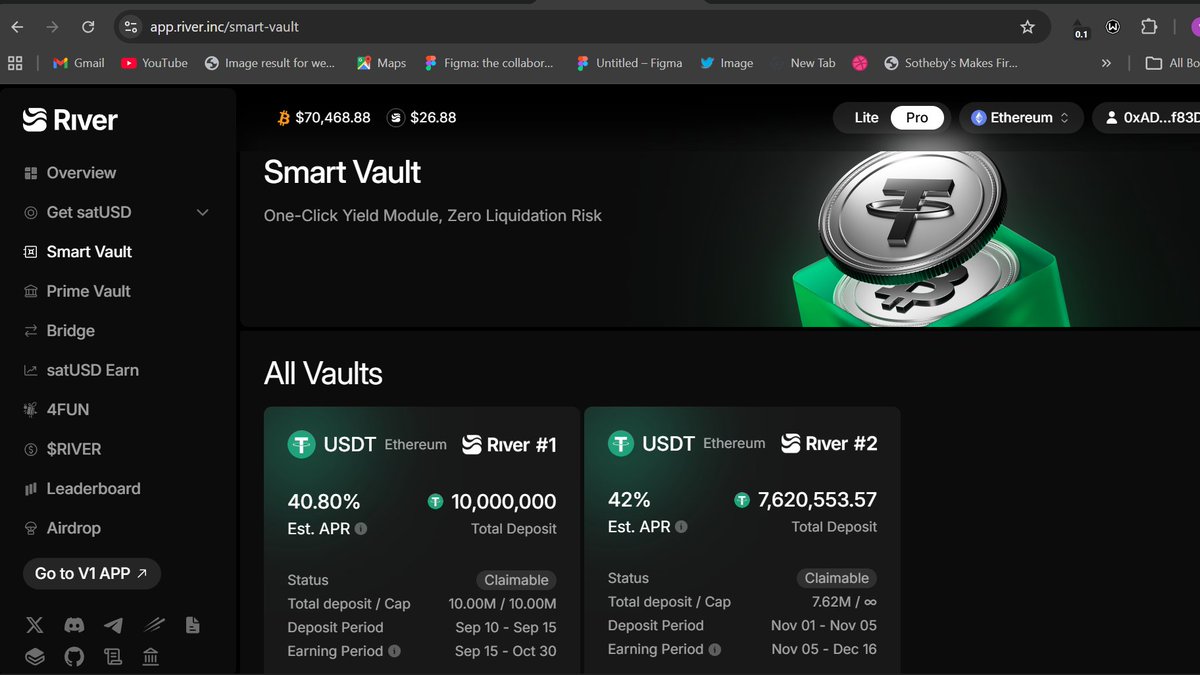Open the pink Dribbble bookmark icon

click(860, 63)
